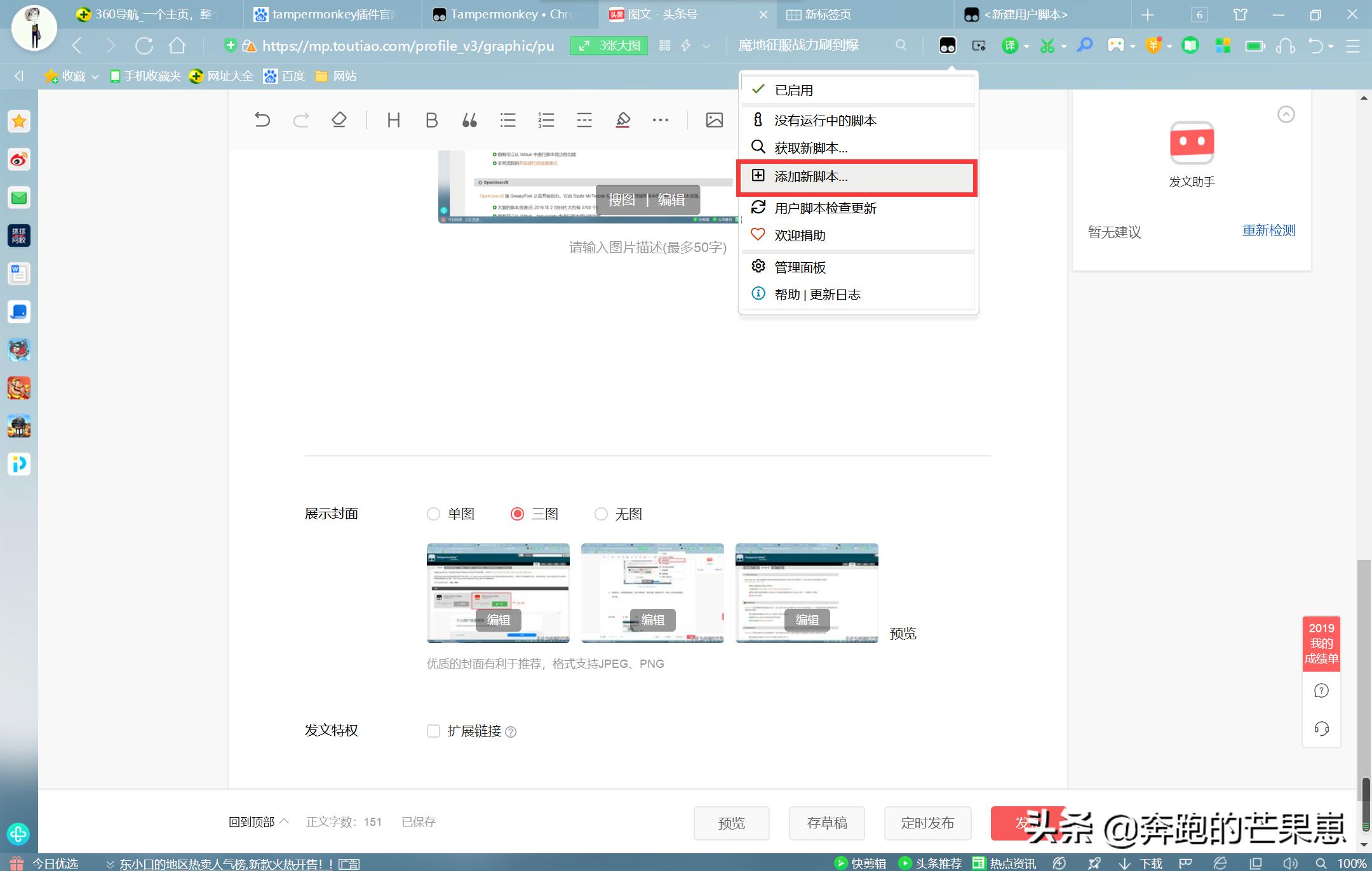Select the 无图 cover display option

(602, 514)
